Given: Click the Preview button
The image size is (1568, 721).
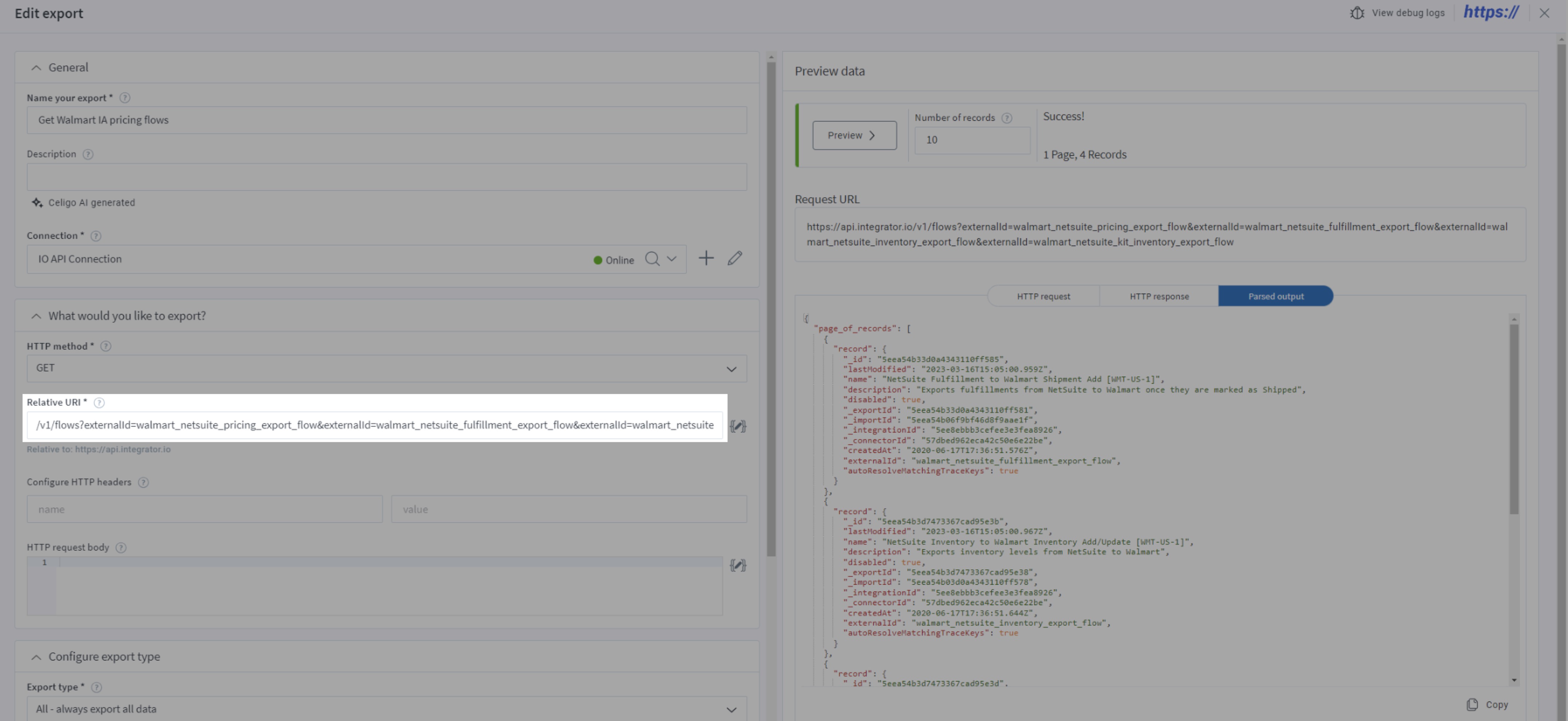Looking at the screenshot, I should 854,135.
